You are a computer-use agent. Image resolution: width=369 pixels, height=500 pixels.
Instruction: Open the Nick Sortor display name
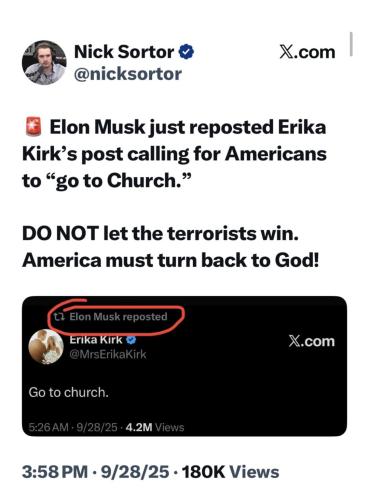124,52
